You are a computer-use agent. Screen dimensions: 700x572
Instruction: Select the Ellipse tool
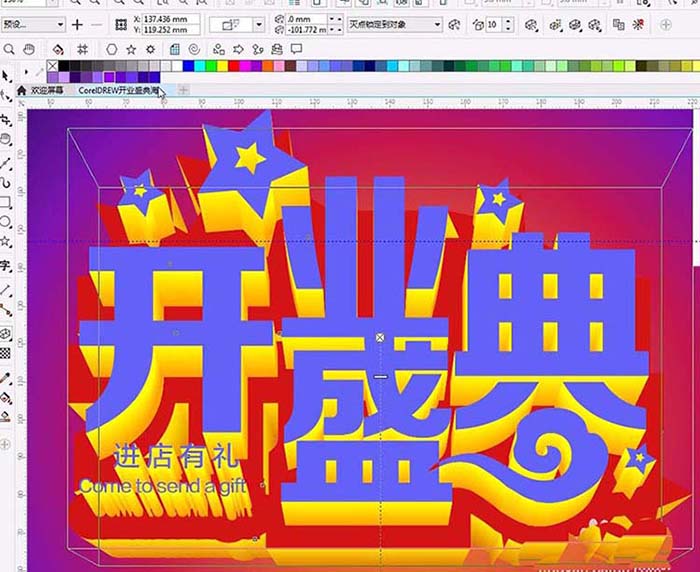[x=5, y=221]
